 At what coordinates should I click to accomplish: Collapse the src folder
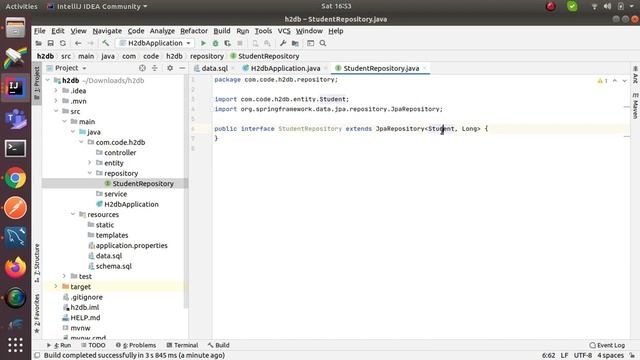(56, 111)
